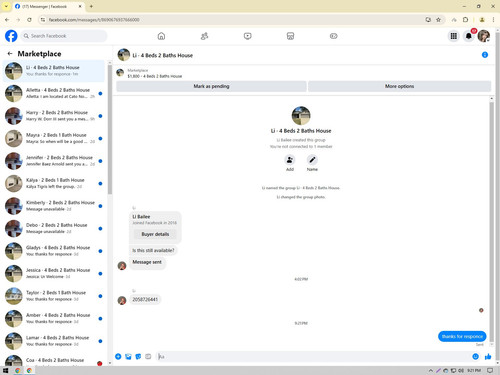The width and height of the screenshot is (500, 375).
Task: Open Li - 4 Beds 2 Baths House conversation
Action: point(54,71)
